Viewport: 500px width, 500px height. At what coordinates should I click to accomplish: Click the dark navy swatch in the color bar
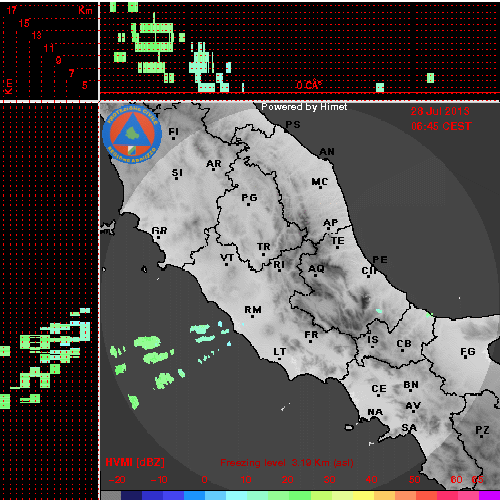click(x=131, y=495)
